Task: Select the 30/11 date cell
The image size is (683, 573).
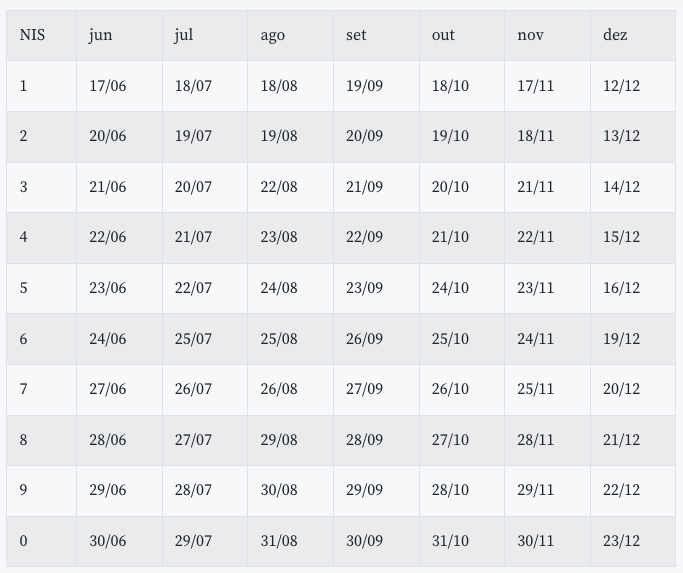Action: (536, 541)
